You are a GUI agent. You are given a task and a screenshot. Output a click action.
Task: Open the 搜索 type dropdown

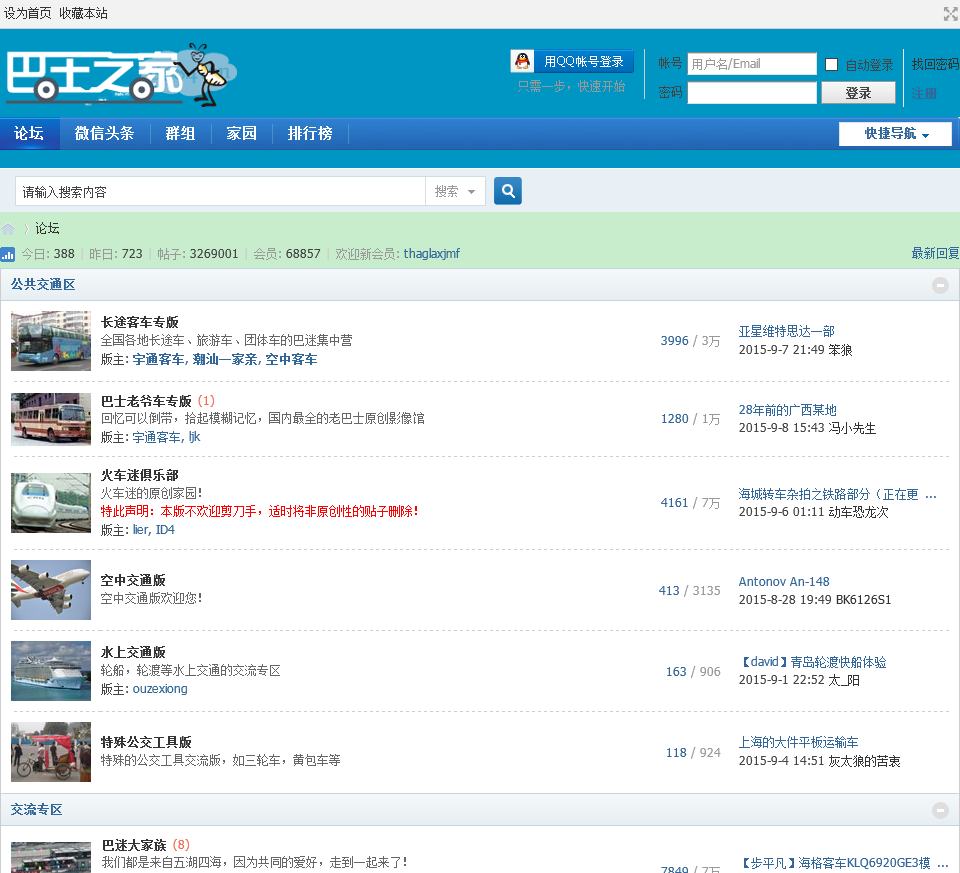(456, 192)
